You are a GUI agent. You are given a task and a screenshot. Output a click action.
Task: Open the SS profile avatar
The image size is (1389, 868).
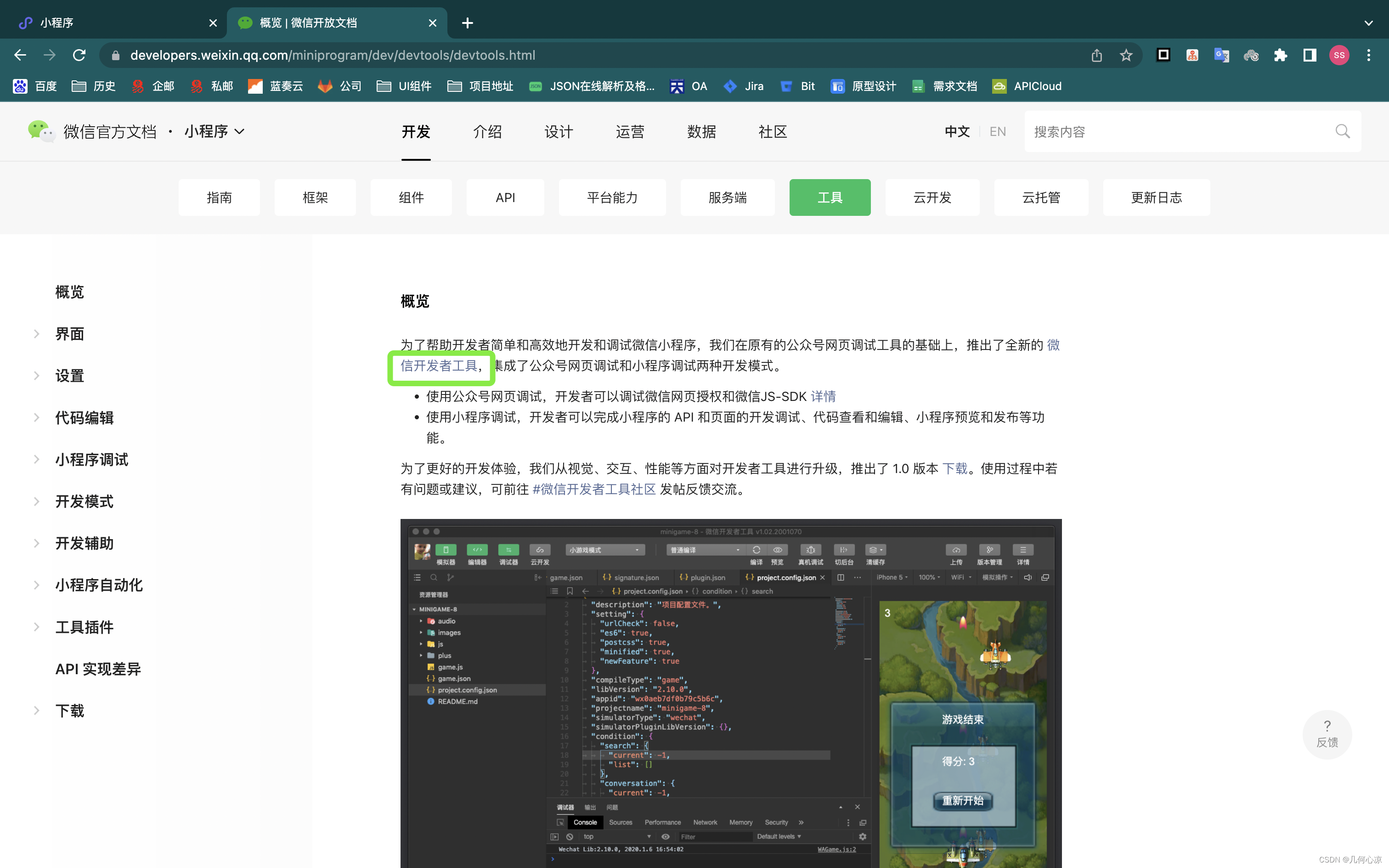pyautogui.click(x=1339, y=55)
